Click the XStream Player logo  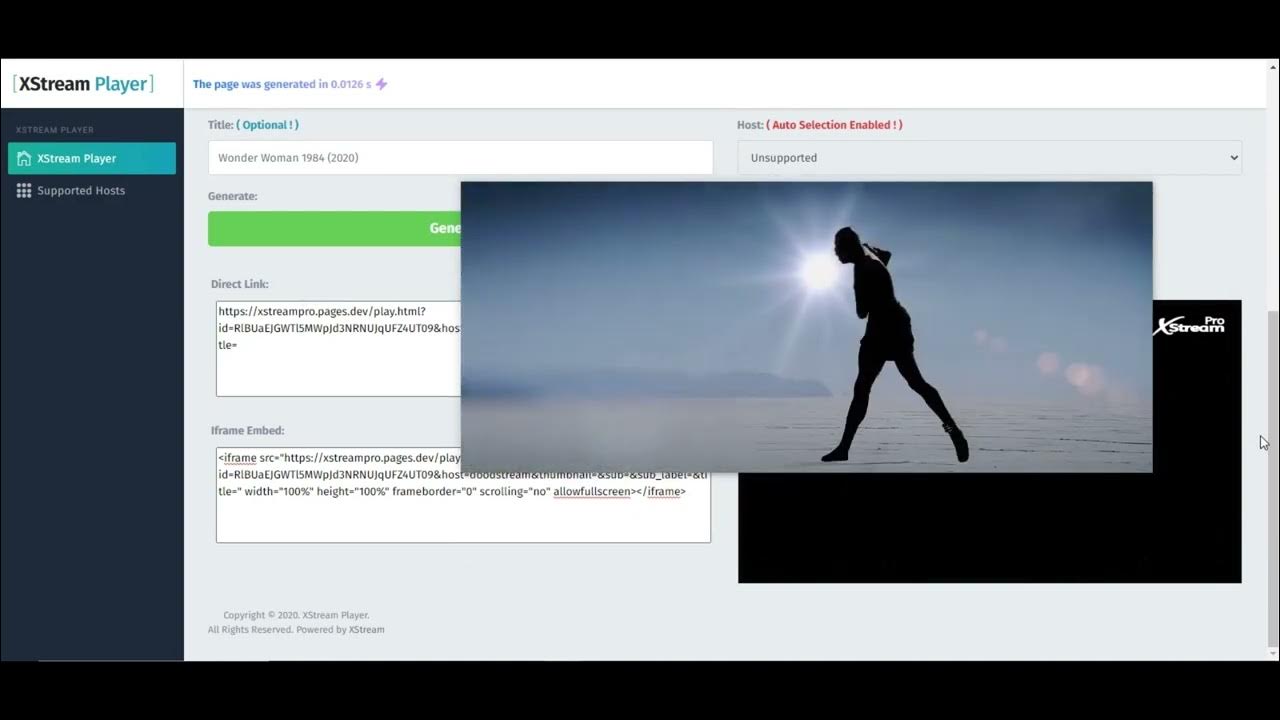[x=83, y=84]
